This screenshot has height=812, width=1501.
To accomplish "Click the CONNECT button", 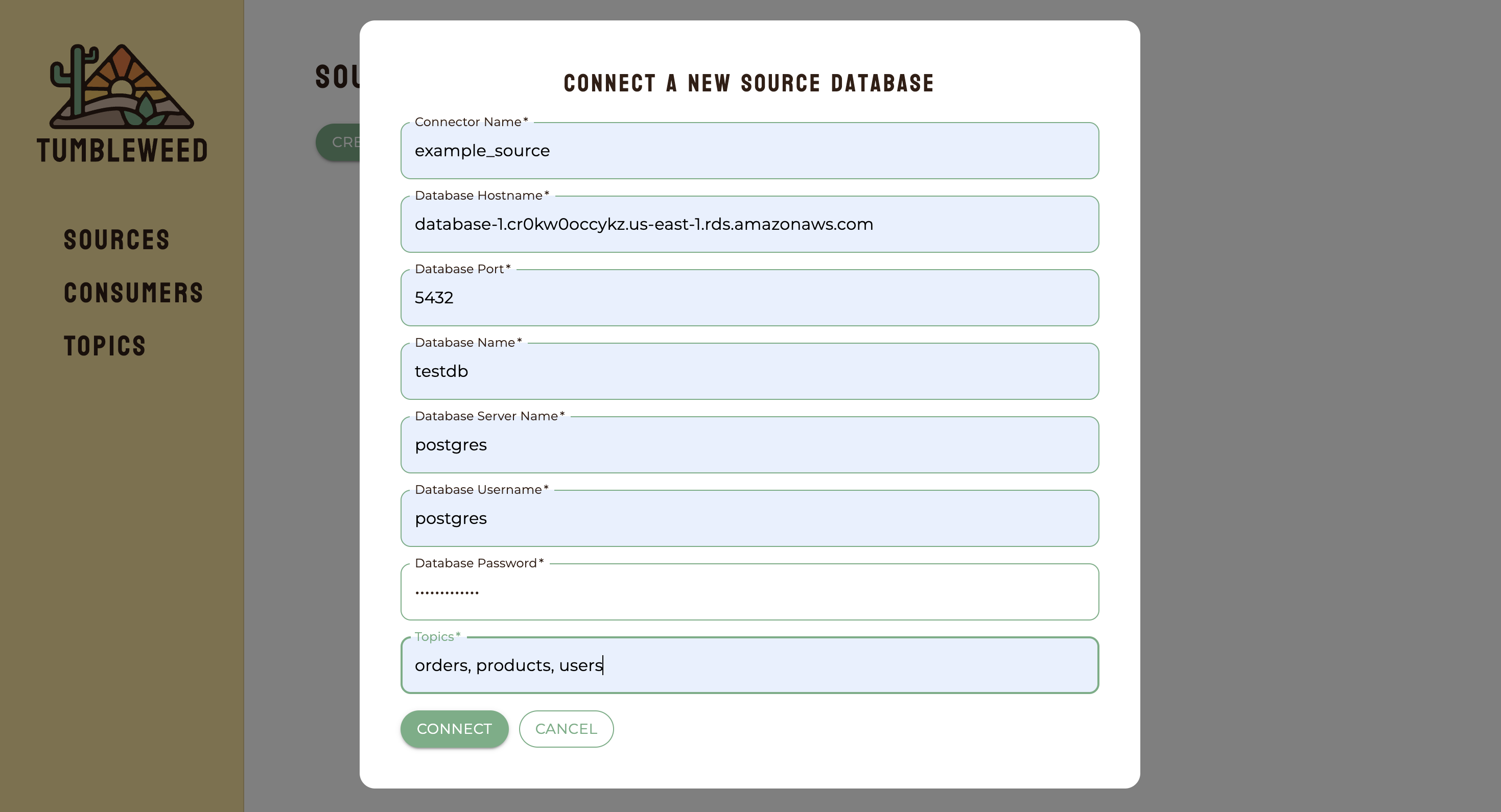I will click(x=454, y=728).
